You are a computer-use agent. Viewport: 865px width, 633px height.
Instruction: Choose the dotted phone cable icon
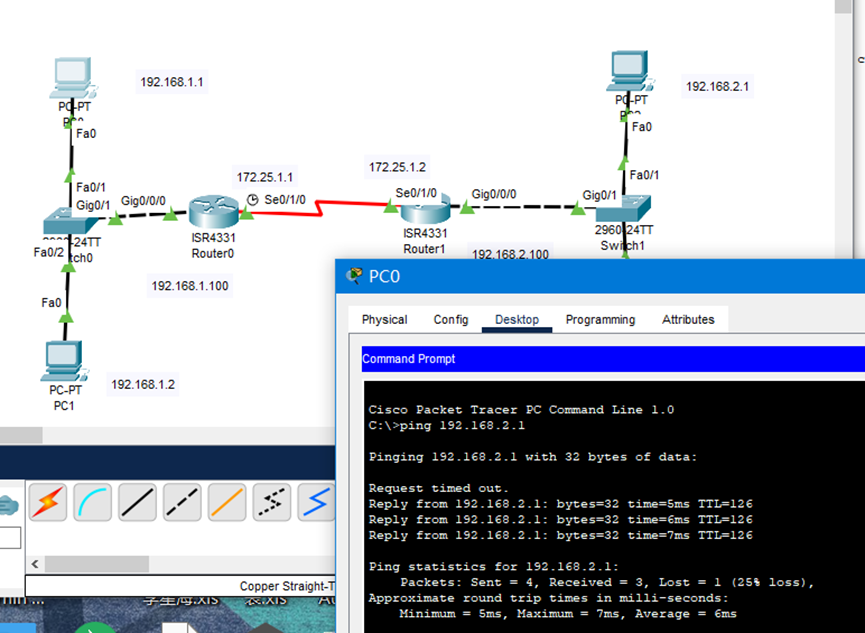pos(271,502)
